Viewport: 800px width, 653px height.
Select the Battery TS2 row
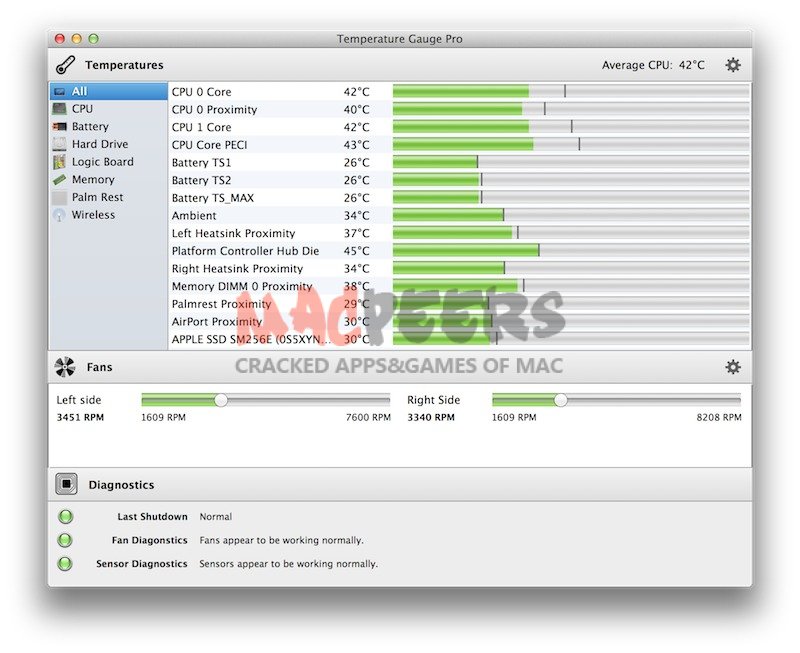(x=459, y=180)
